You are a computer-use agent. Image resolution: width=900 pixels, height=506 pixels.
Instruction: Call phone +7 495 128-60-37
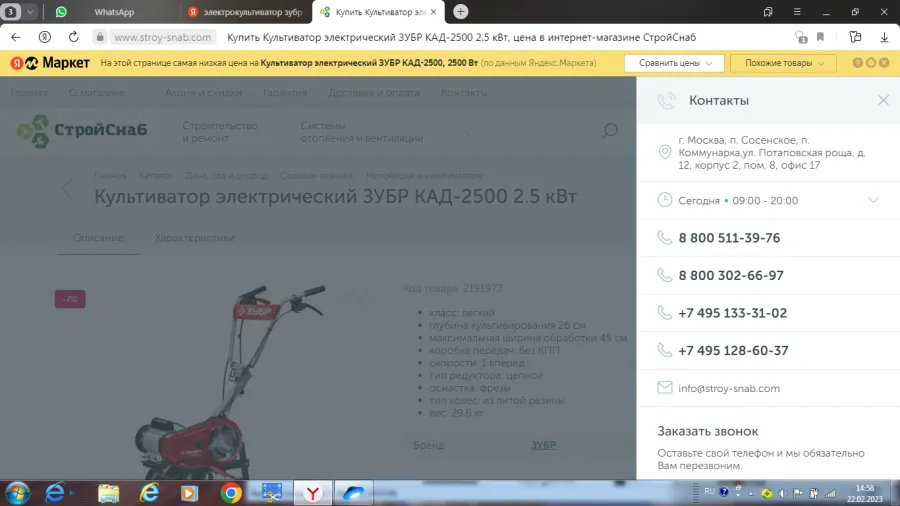[733, 351]
